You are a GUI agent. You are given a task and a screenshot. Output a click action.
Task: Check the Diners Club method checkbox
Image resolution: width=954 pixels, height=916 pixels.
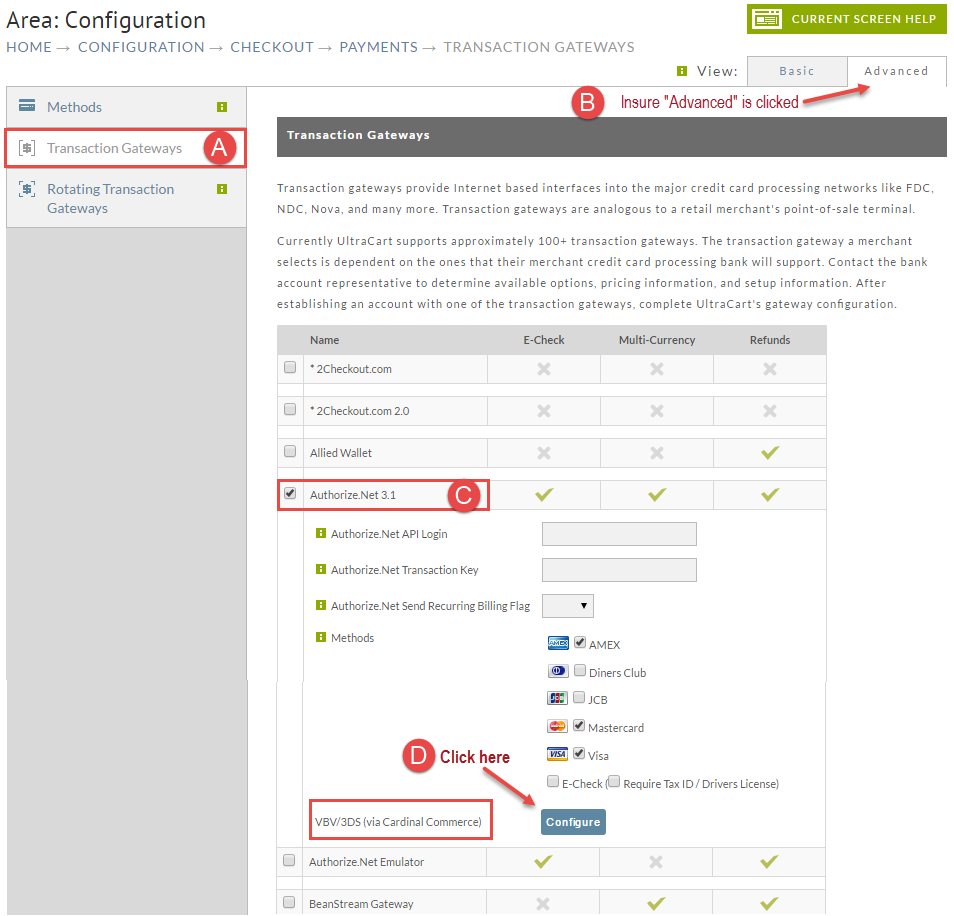580,670
